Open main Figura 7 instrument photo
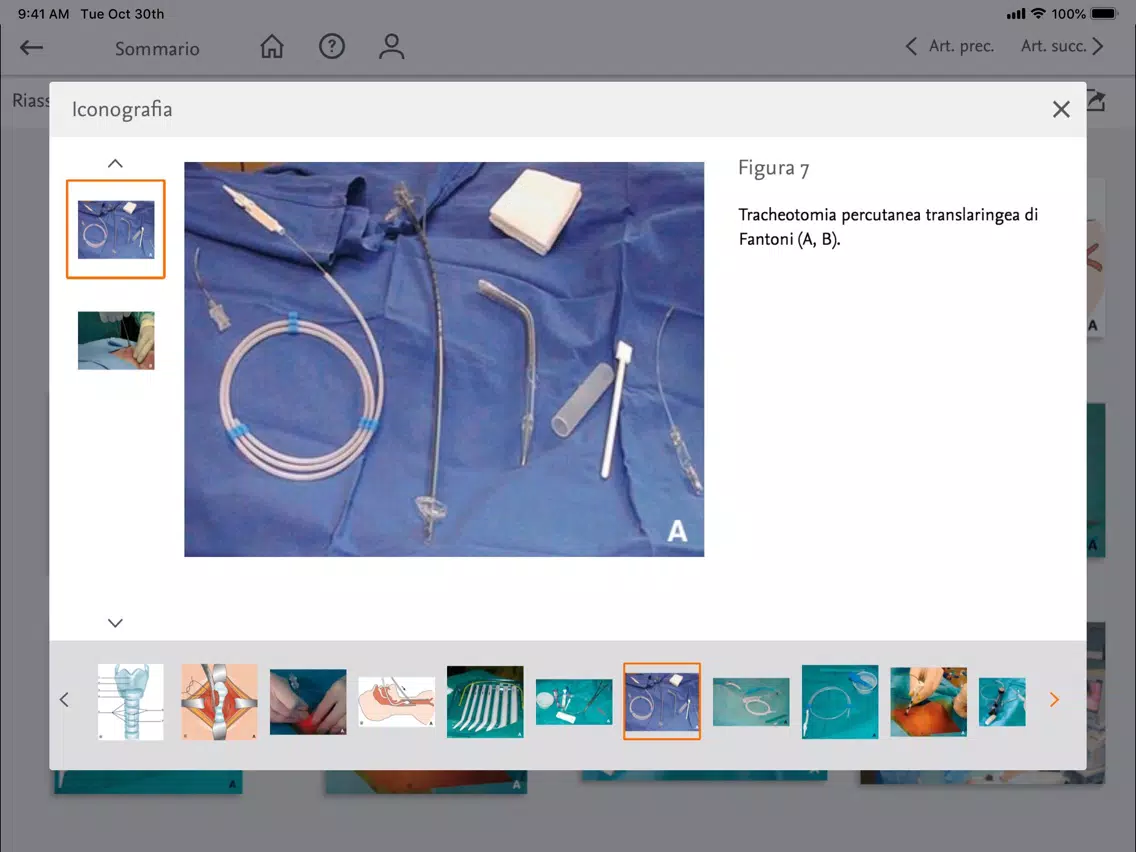Screen dimensions: 1136x852 pyautogui.click(x=444, y=359)
